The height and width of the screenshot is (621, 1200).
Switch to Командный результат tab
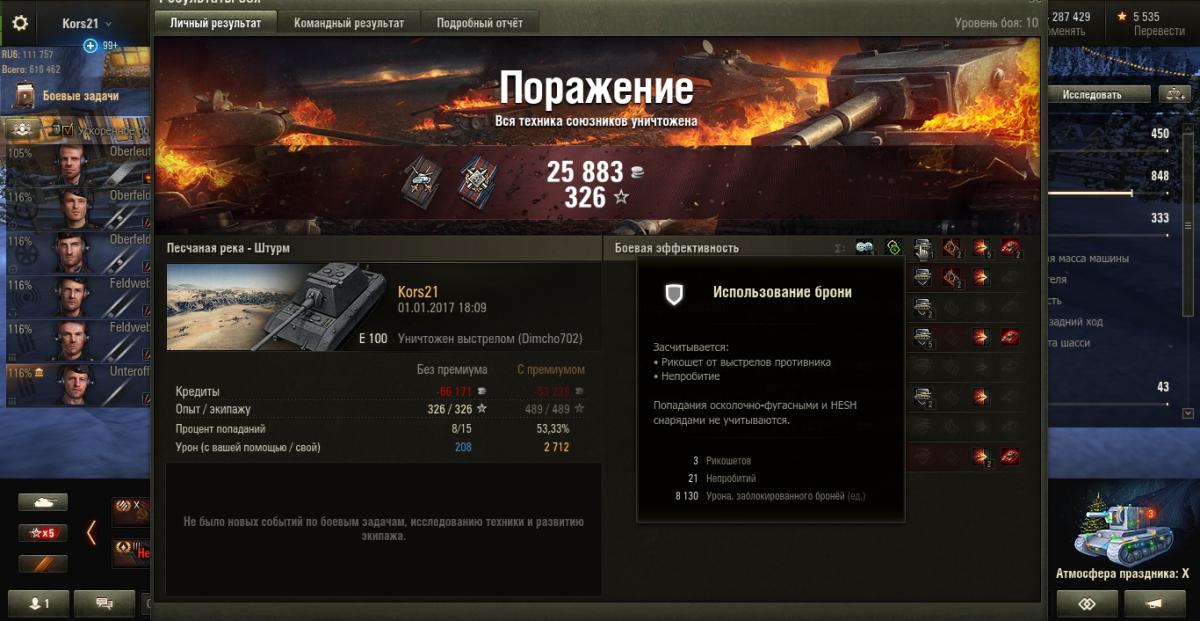tap(349, 23)
